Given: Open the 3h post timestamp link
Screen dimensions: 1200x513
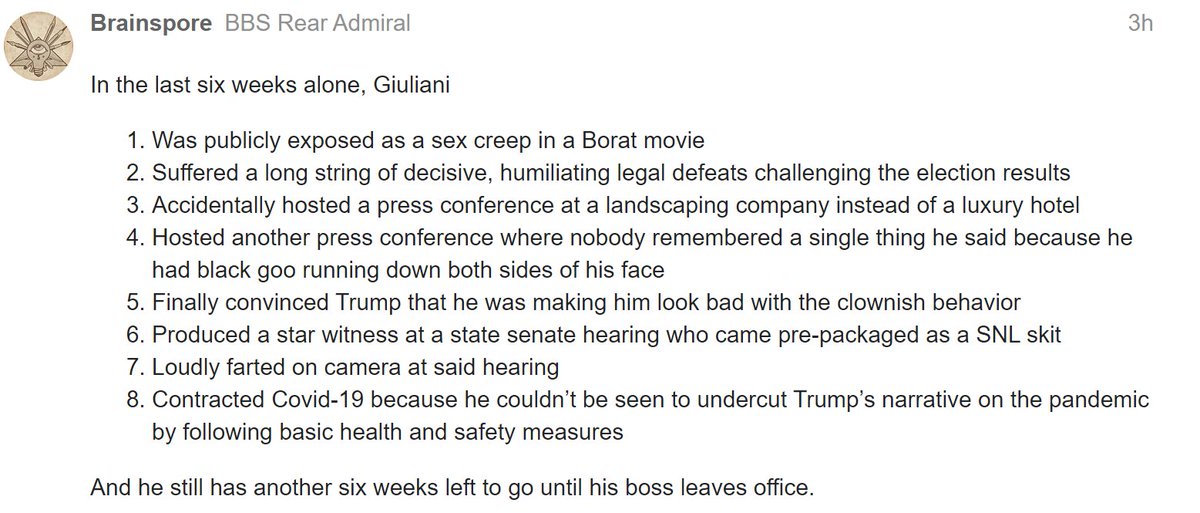Looking at the screenshot, I should click(x=1140, y=23).
